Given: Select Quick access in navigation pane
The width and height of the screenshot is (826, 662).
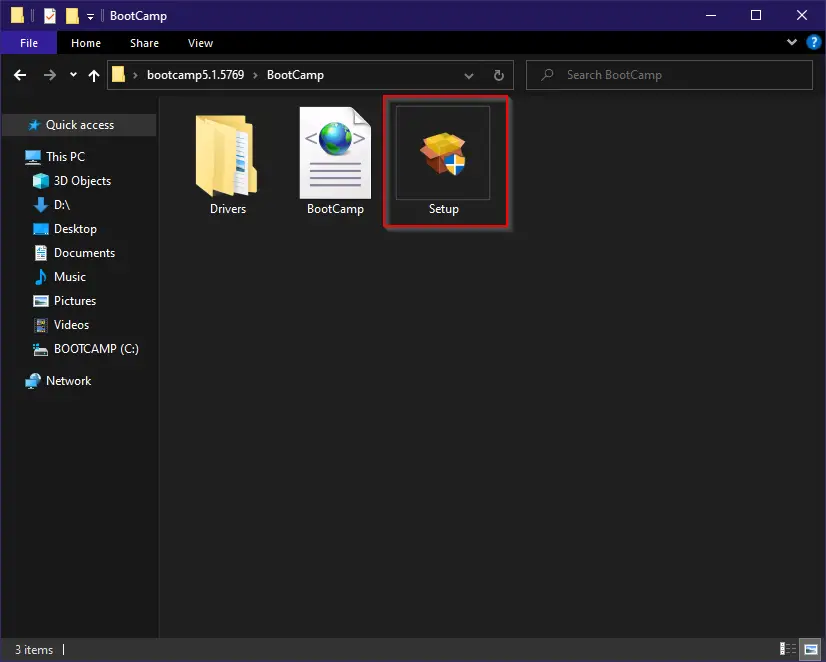Looking at the screenshot, I should pyautogui.click(x=79, y=125).
